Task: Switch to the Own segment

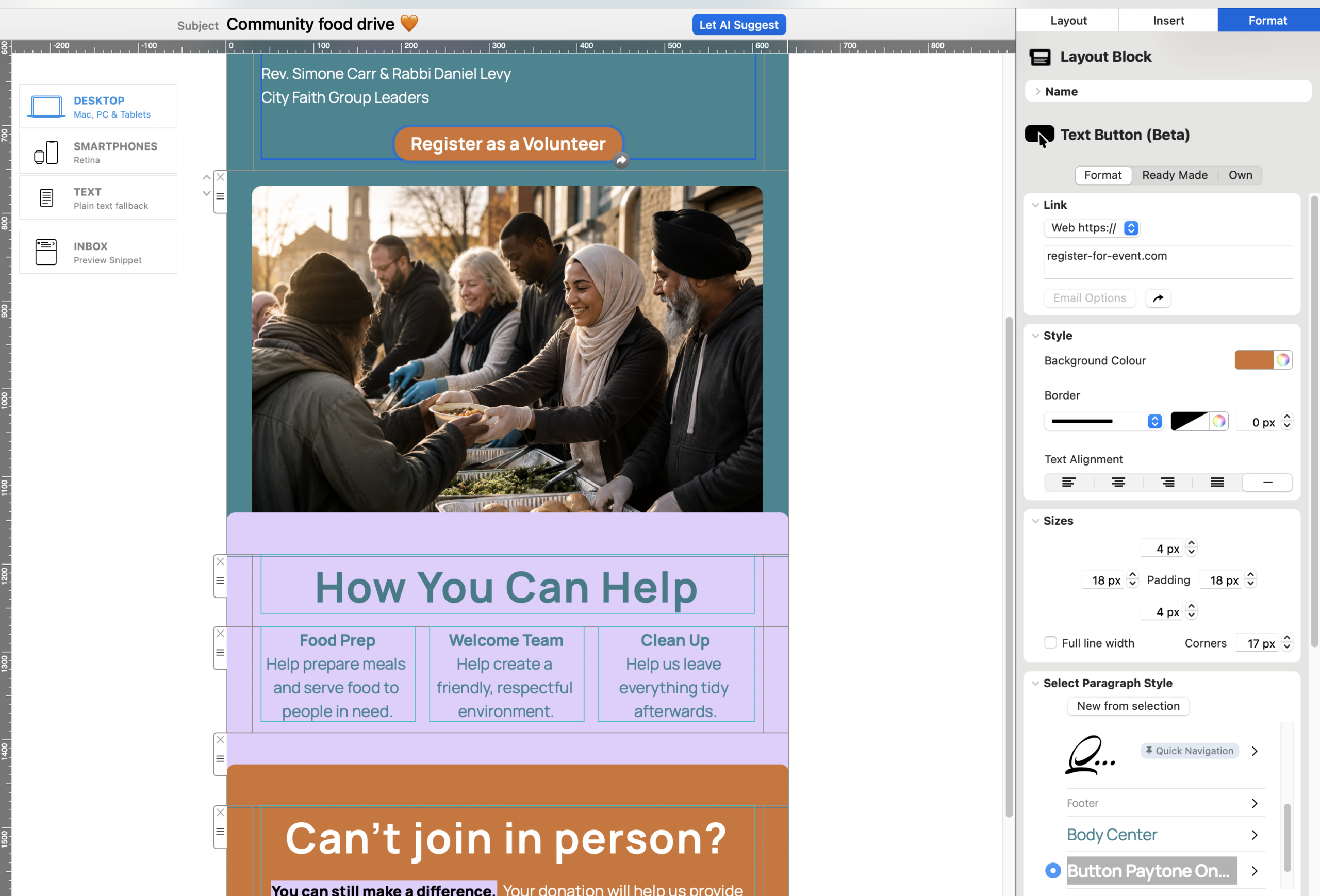Action: pyautogui.click(x=1240, y=175)
